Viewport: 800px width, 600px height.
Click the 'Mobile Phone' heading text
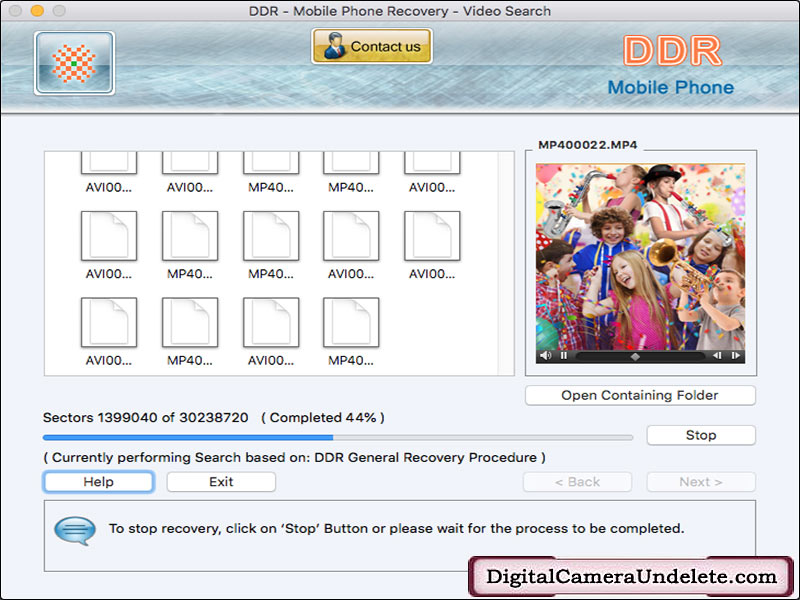[671, 87]
